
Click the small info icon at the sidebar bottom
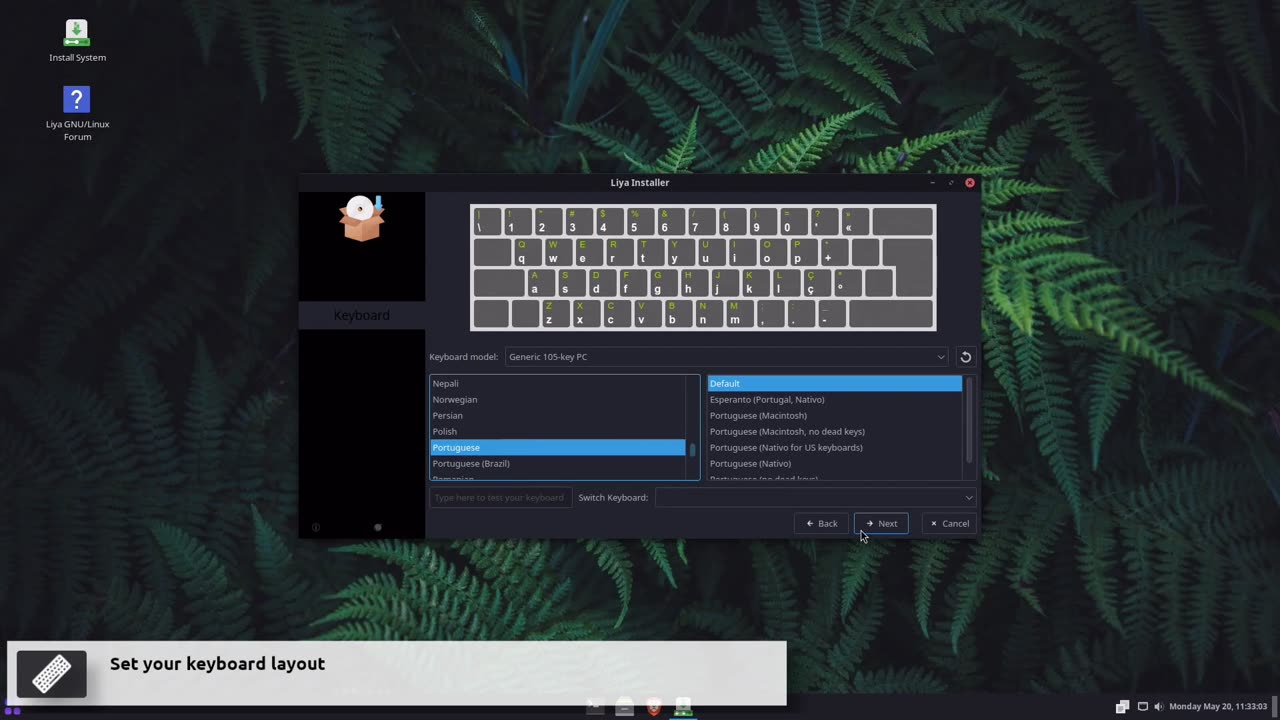click(x=316, y=527)
